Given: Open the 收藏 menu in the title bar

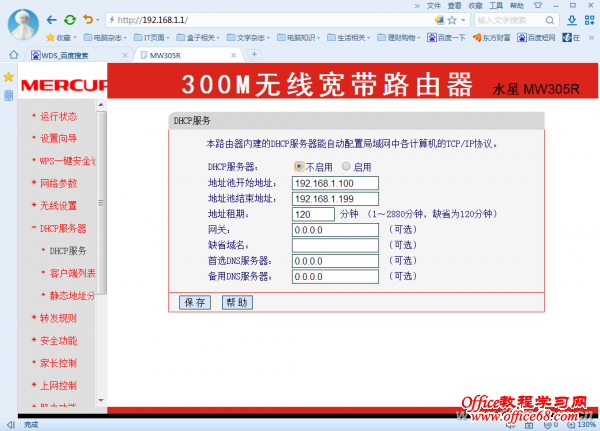Looking at the screenshot, I should (475, 5).
